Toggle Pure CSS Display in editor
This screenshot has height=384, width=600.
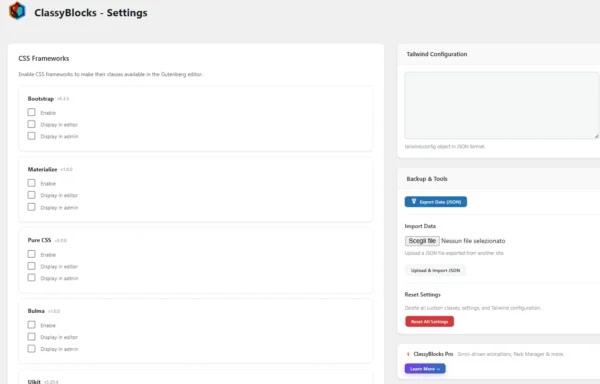click(x=31, y=266)
